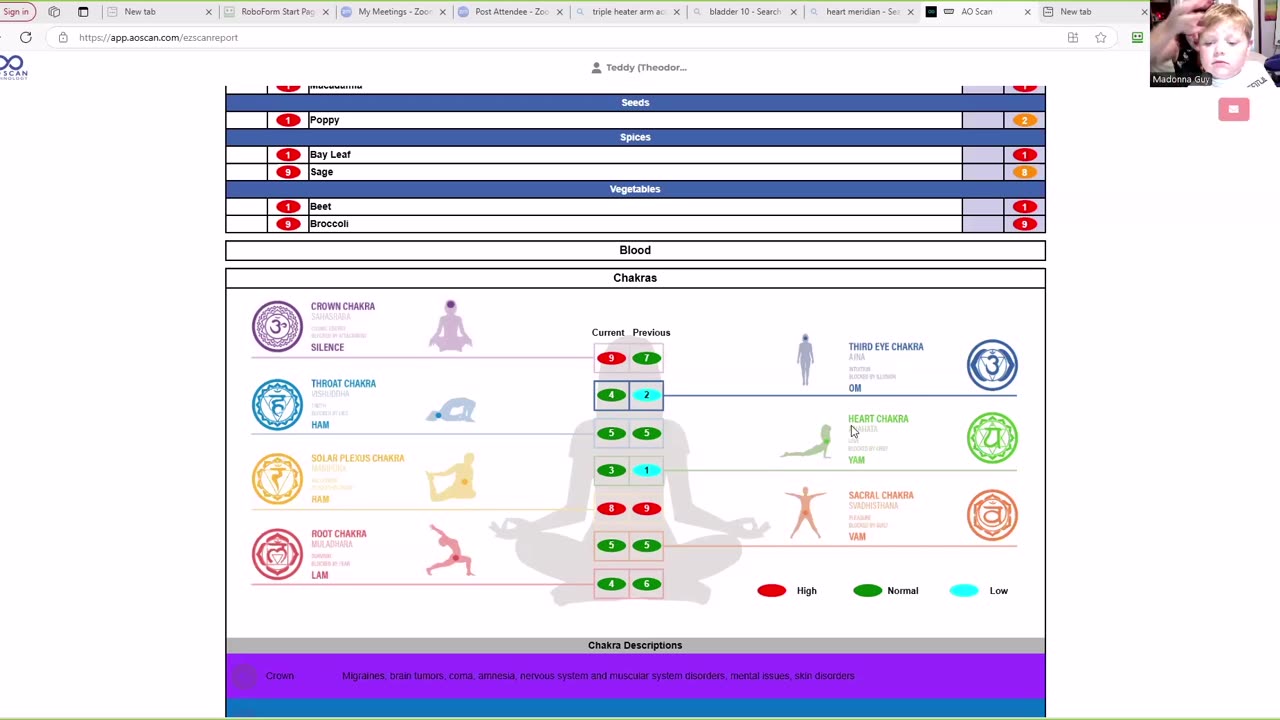Click the purple meditating figure beside Crown Chakra
The width and height of the screenshot is (1280, 720).
(451, 326)
